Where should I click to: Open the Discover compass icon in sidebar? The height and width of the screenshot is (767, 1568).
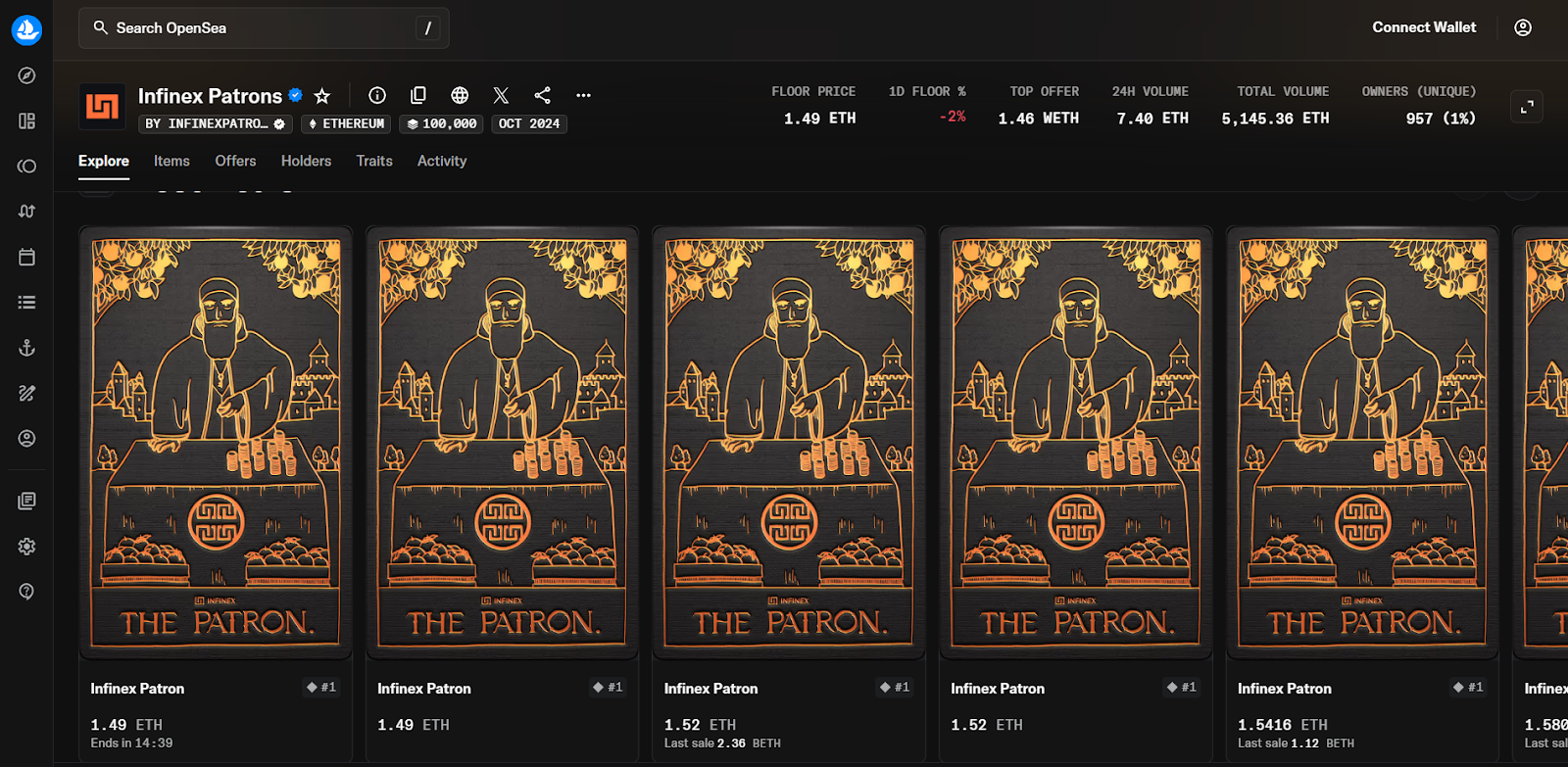(x=26, y=75)
